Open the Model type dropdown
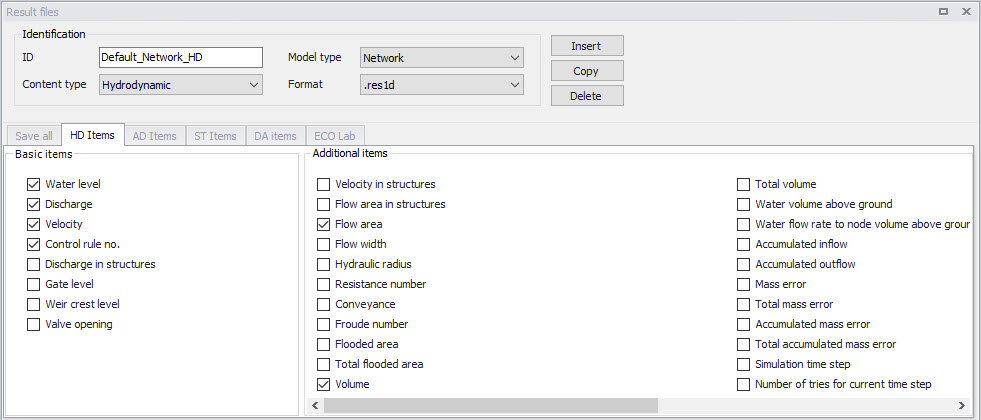Viewport: 981px width, 420px height. [442, 58]
